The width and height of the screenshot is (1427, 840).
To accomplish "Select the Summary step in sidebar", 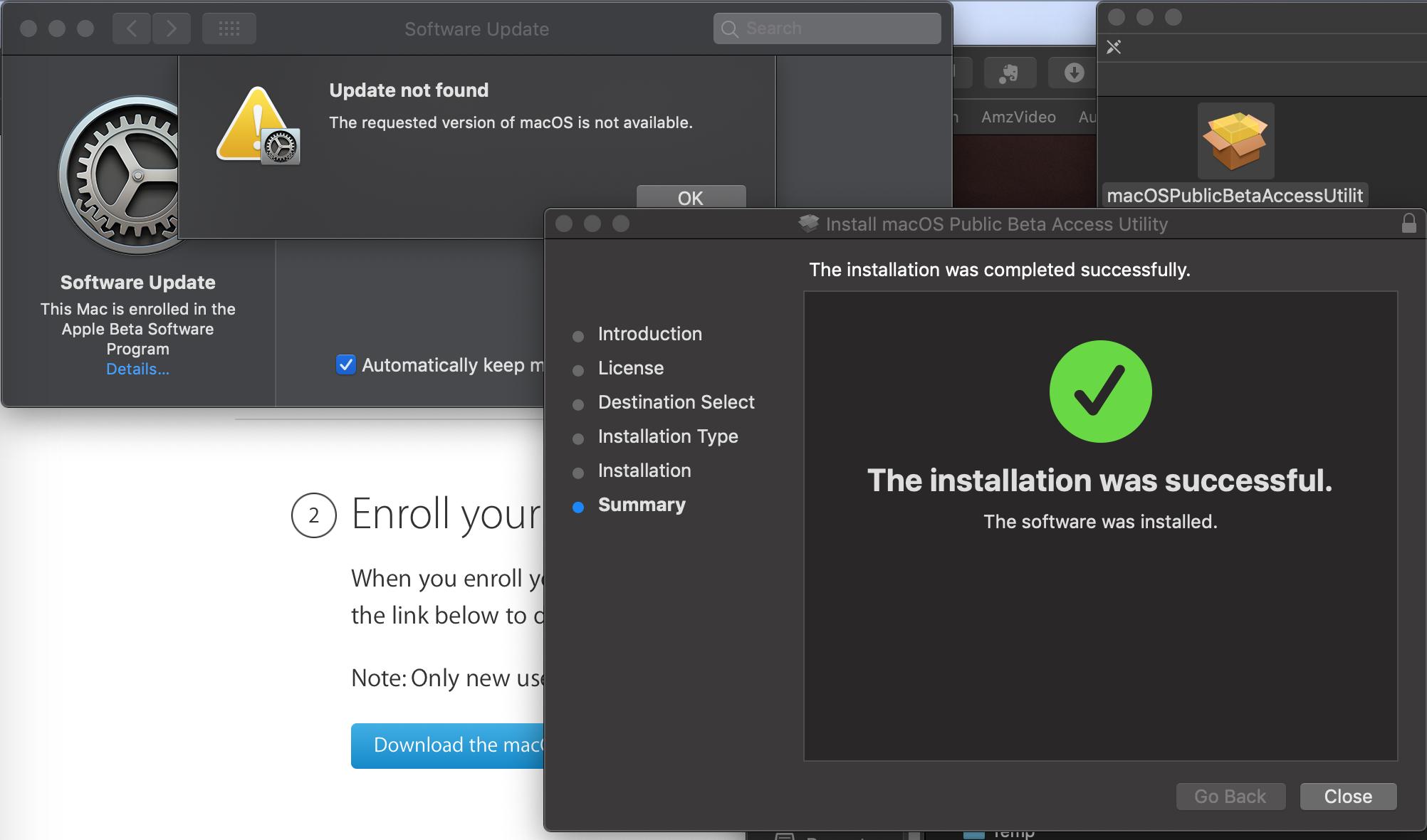I will (642, 504).
